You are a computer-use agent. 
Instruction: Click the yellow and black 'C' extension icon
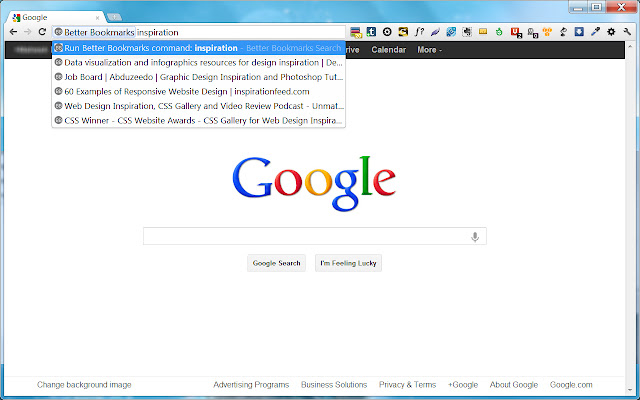pyautogui.click(x=403, y=31)
